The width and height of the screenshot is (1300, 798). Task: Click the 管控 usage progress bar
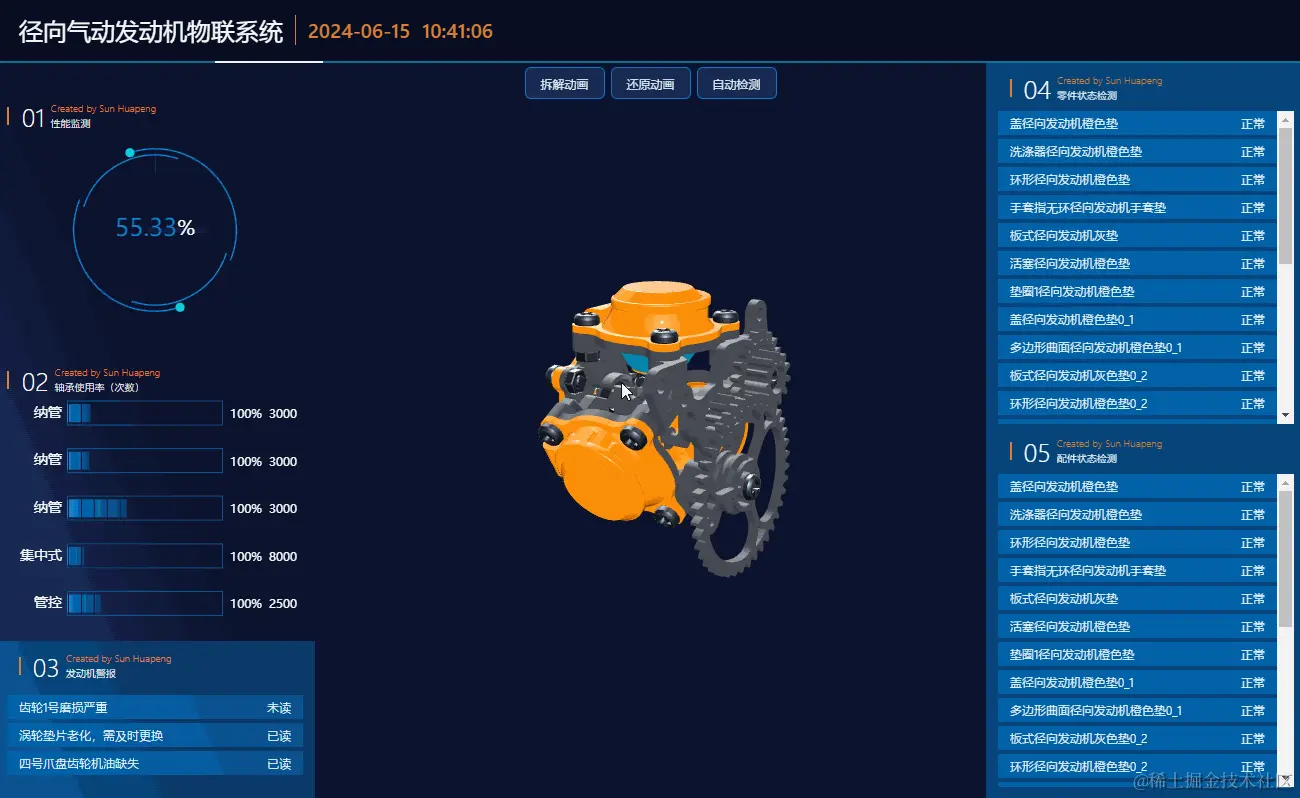(x=145, y=603)
